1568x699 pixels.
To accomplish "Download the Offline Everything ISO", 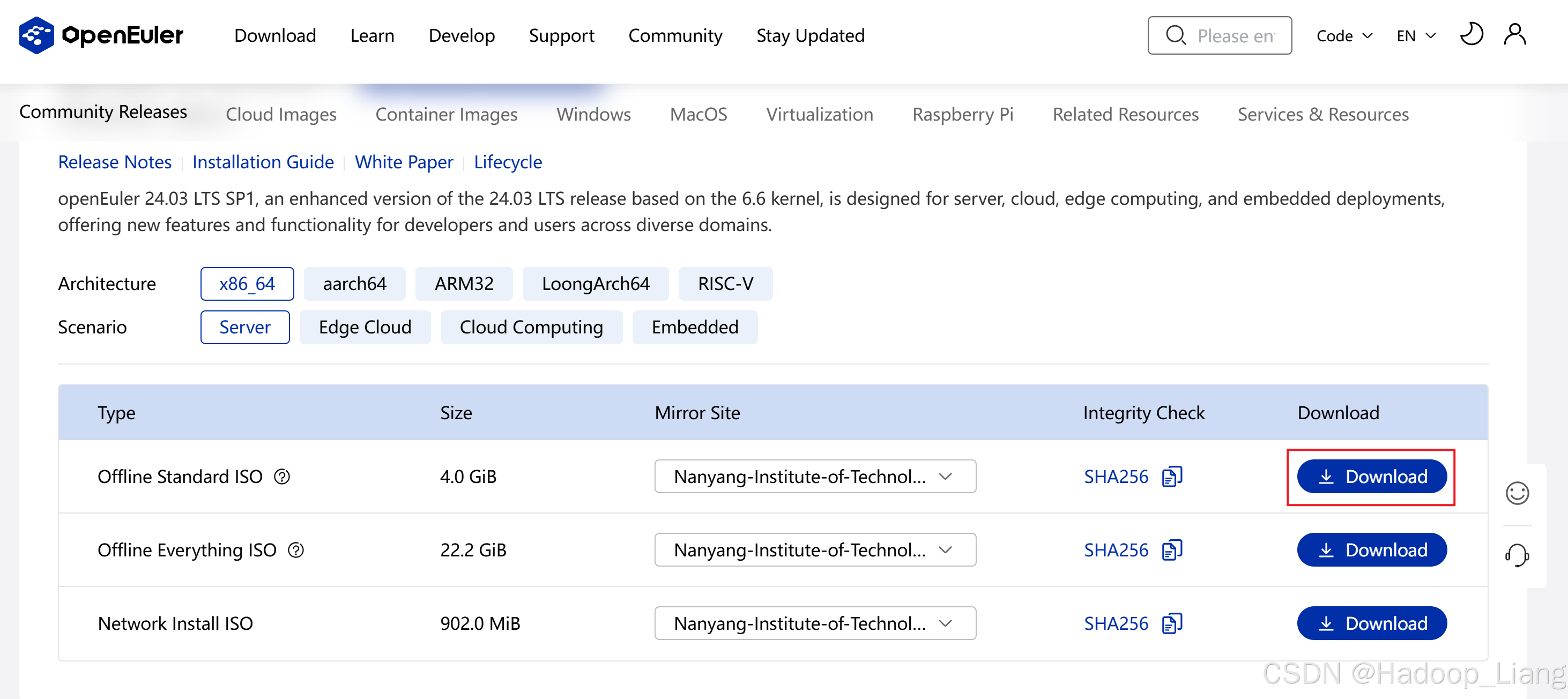I will click(1371, 551).
